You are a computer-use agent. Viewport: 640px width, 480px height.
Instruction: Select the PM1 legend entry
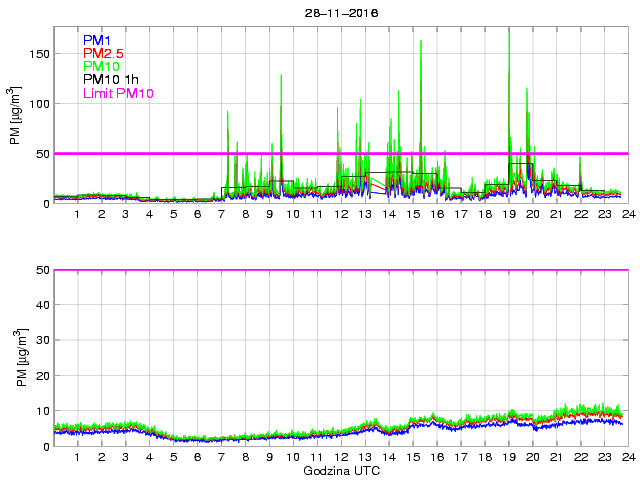96,40
